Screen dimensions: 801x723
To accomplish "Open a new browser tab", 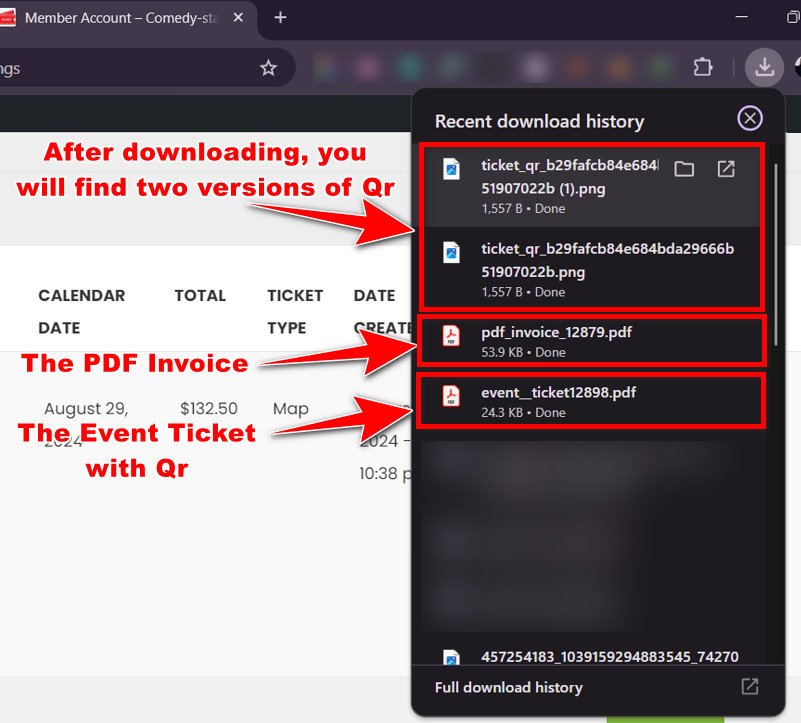I will (280, 18).
